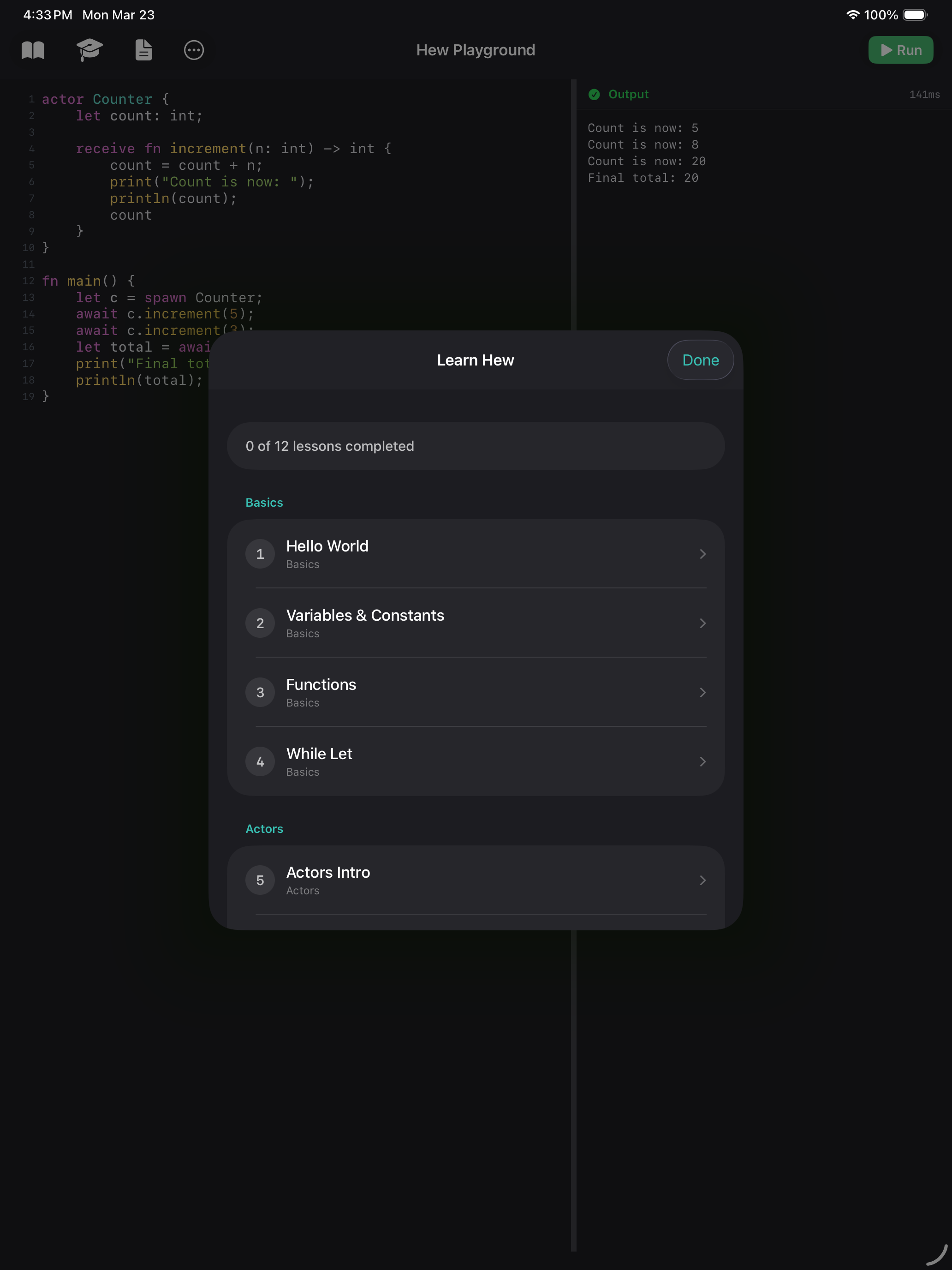Click code line 'fn main() {'
The width and height of the screenshot is (952, 1270).
click(x=89, y=281)
